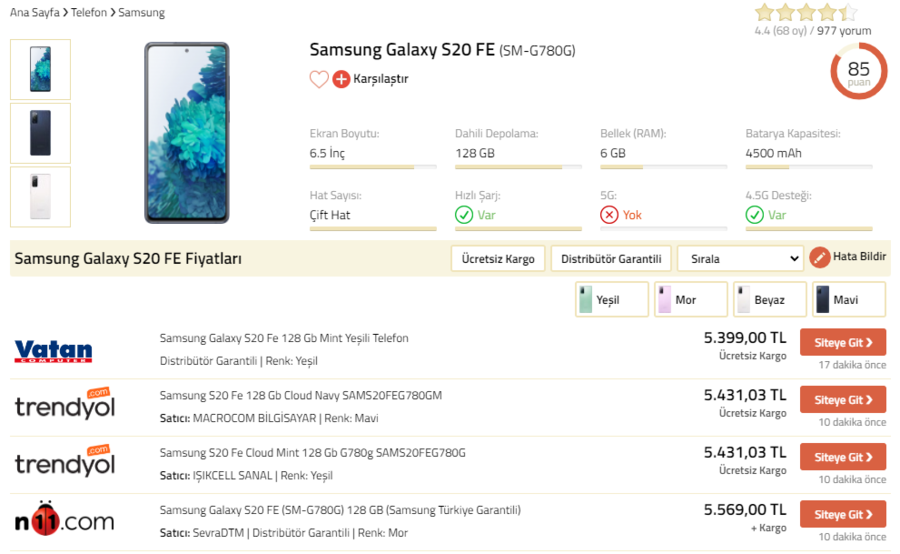Select the dark navy phone thumbnail

[40, 133]
